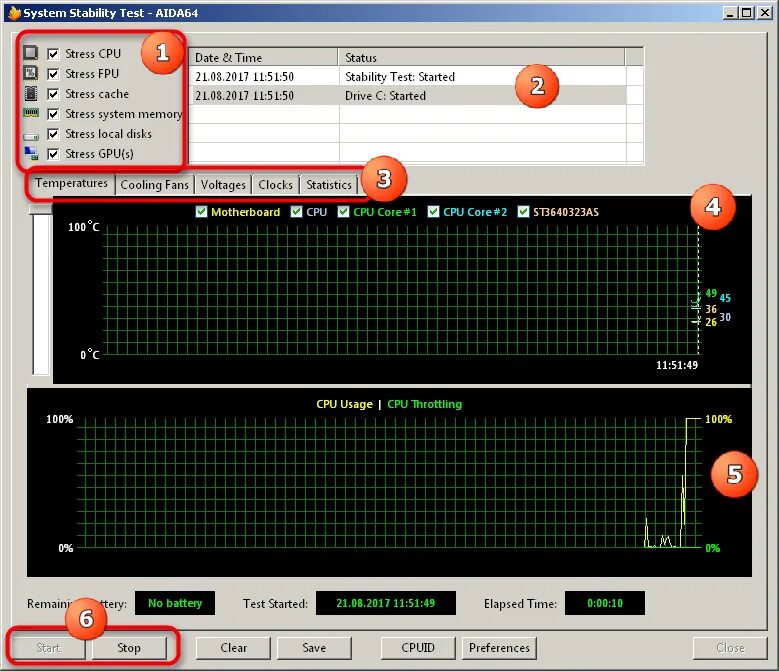Click the disk drive icon beside Stress local disks
Image resolution: width=779 pixels, height=671 pixels.
[x=31, y=136]
